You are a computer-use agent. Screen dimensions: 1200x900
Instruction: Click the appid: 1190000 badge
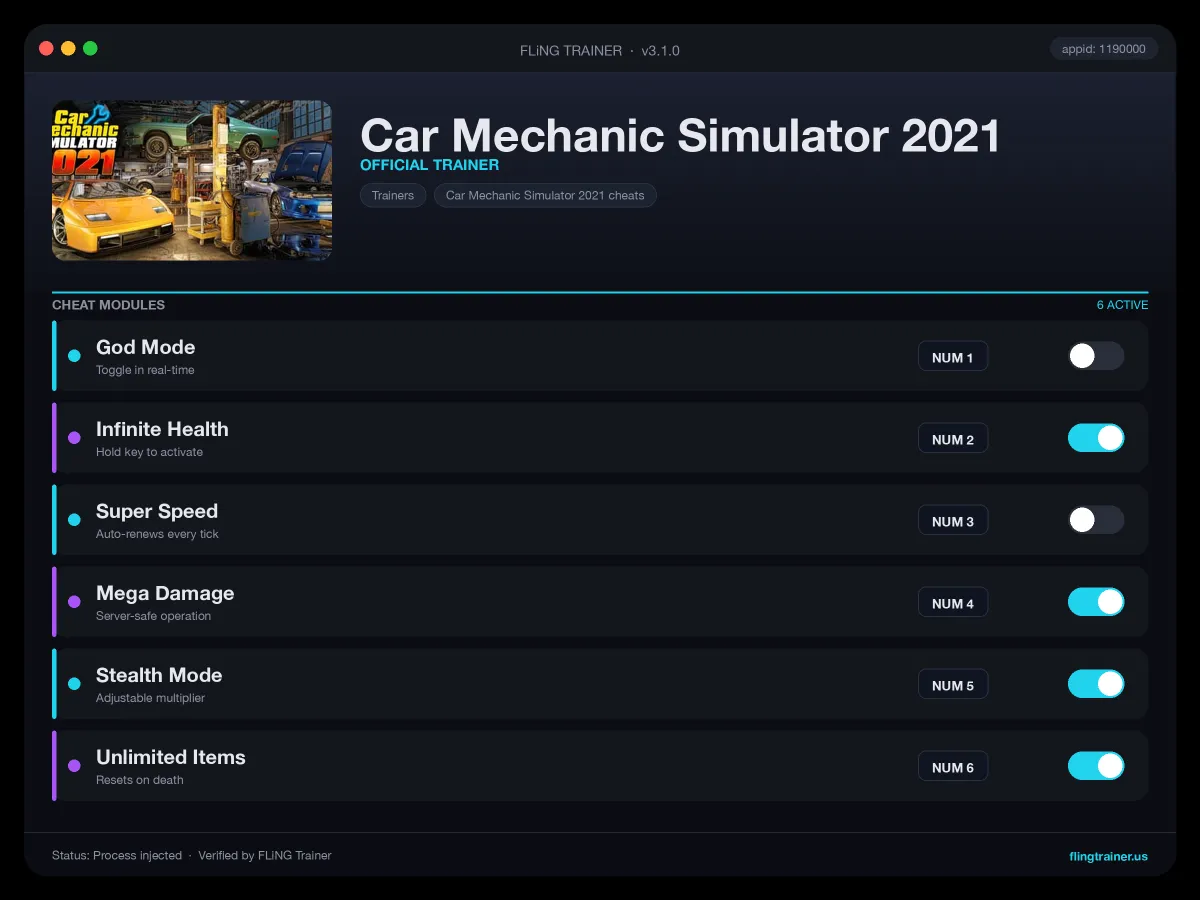[x=1104, y=49]
